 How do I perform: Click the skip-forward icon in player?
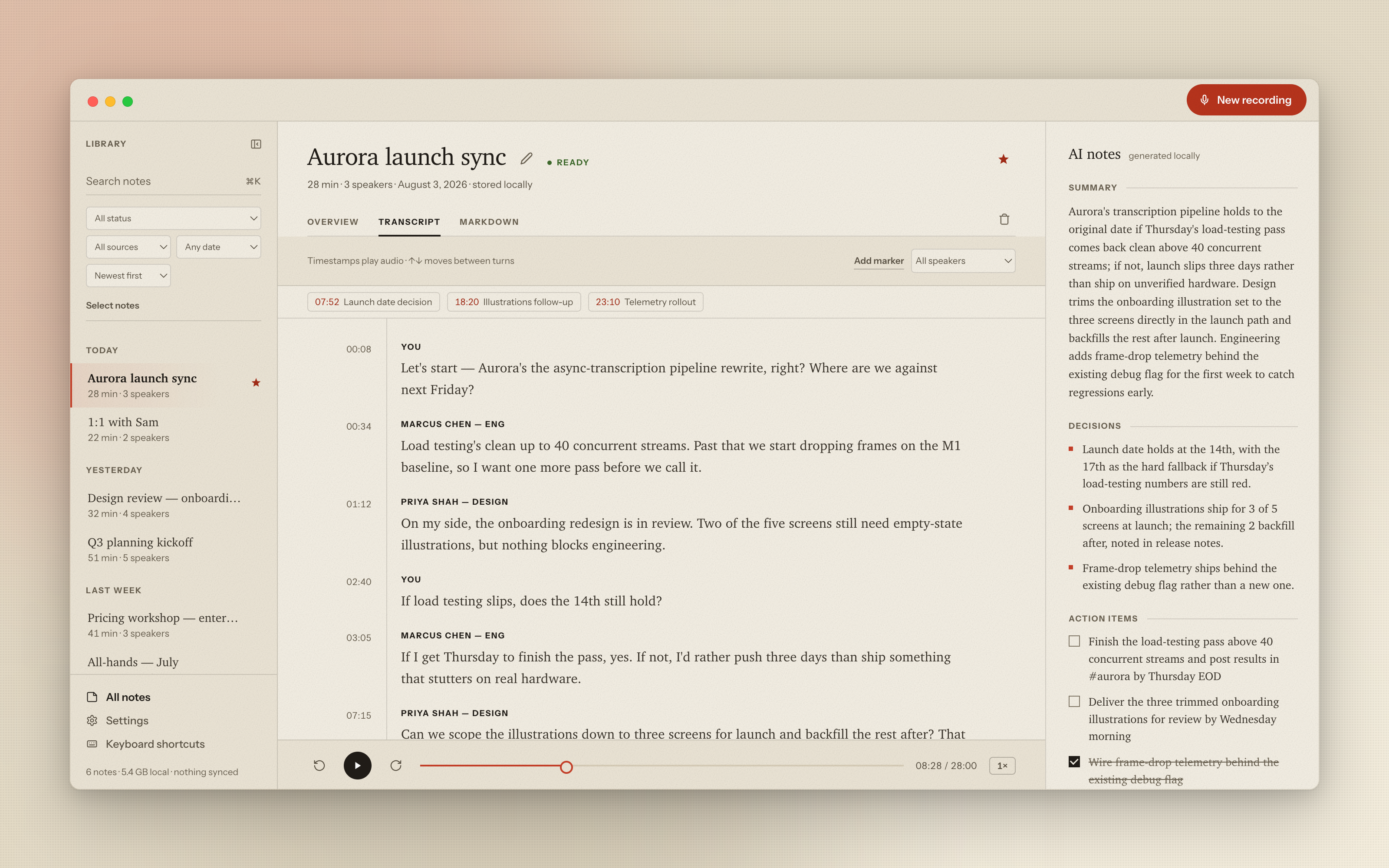click(x=396, y=765)
